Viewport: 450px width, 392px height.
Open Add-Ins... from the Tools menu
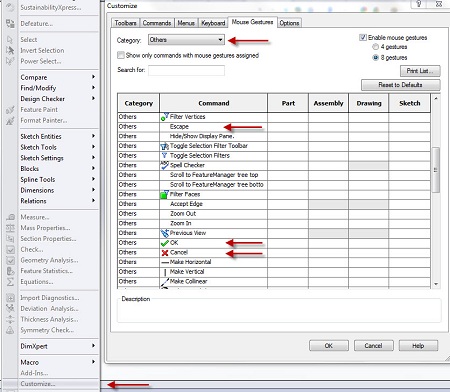[34, 373]
